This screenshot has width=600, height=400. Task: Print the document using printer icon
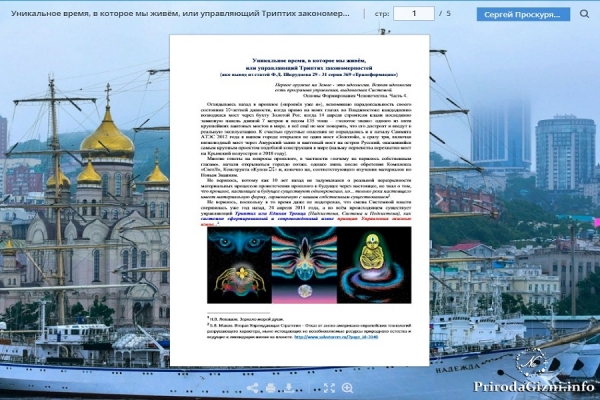[271, 388]
